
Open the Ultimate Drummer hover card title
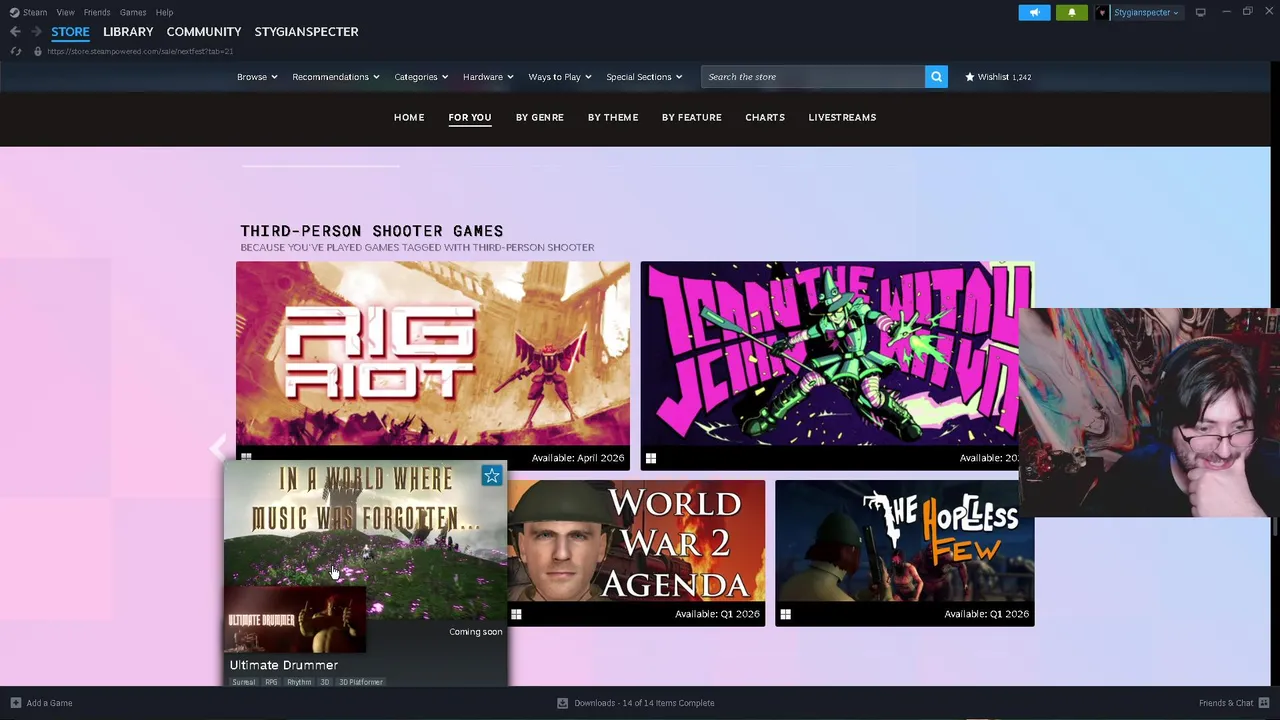pos(284,665)
